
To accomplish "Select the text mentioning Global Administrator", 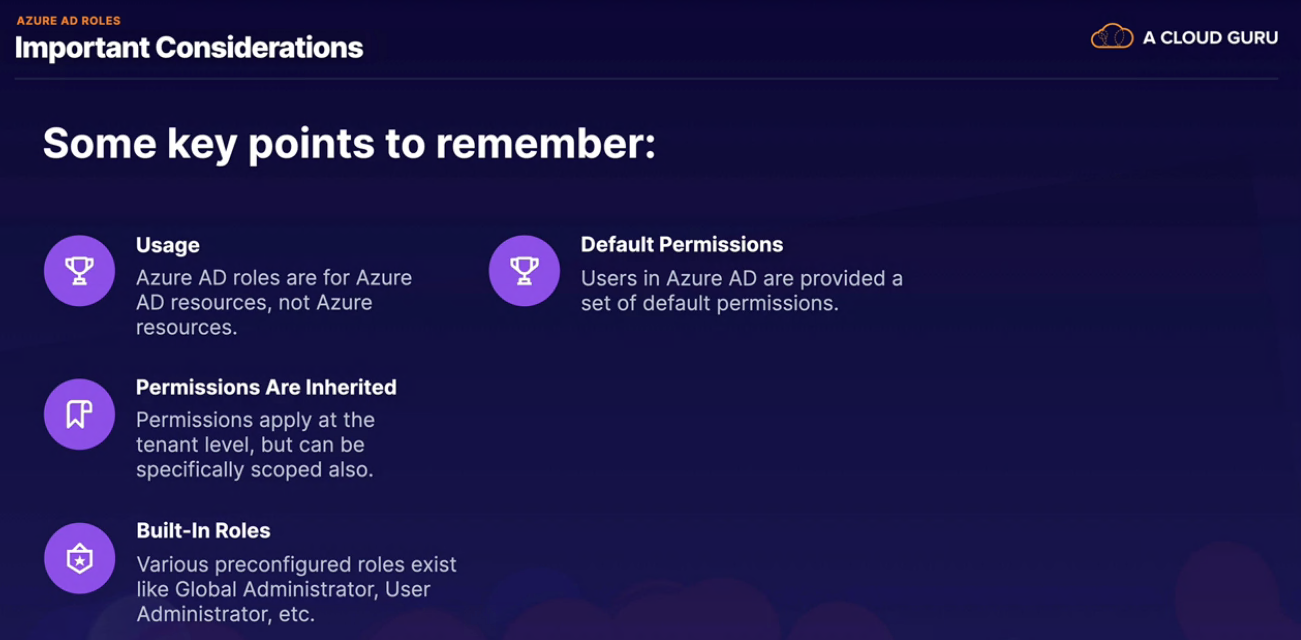I will tap(296, 588).
